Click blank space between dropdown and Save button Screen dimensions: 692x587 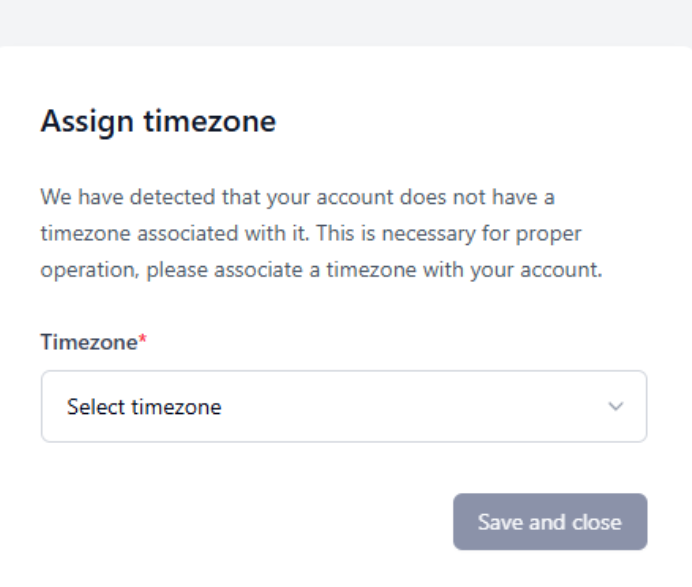tap(343, 467)
